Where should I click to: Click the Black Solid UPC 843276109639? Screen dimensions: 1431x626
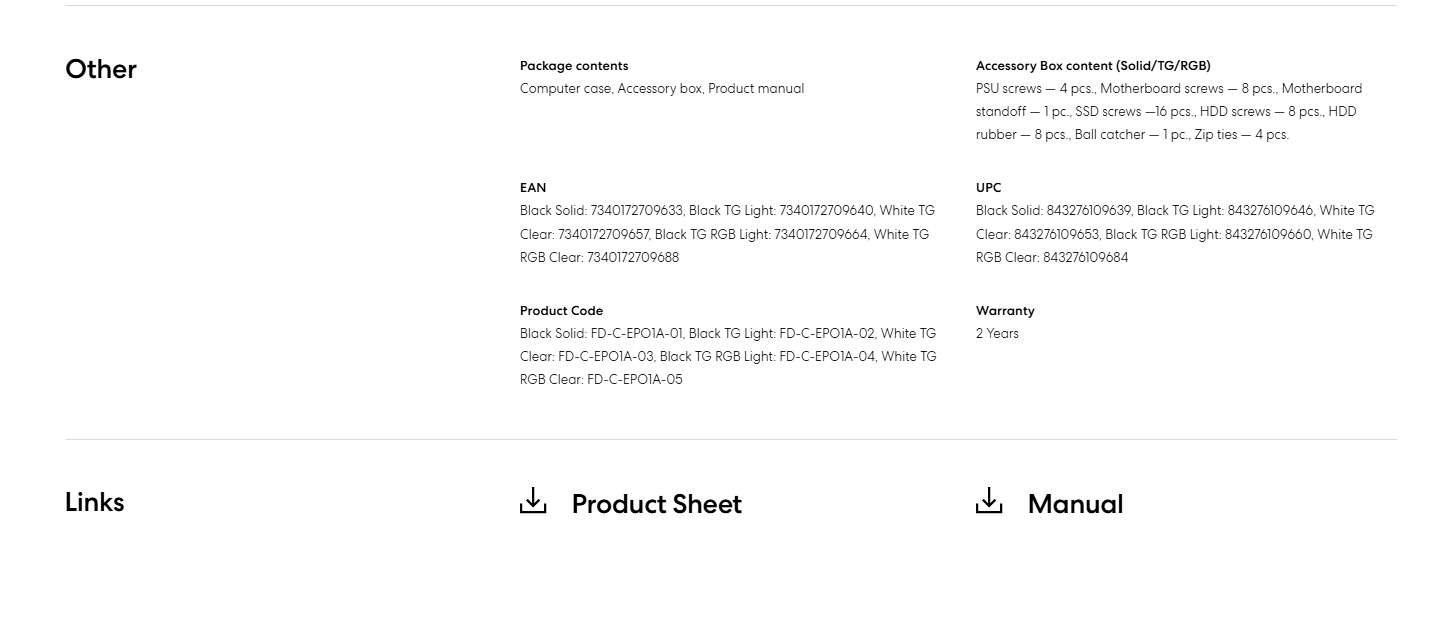(x=1088, y=211)
